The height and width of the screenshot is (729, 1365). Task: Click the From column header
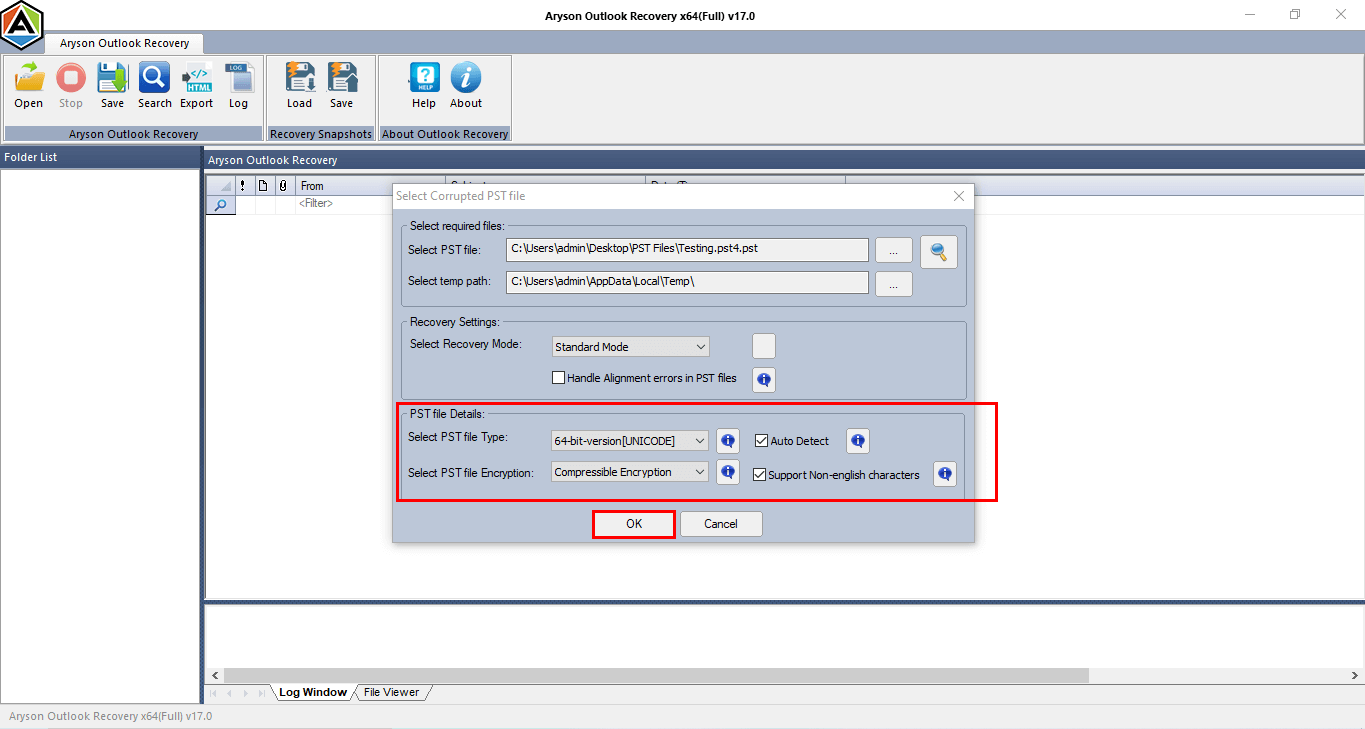345,186
